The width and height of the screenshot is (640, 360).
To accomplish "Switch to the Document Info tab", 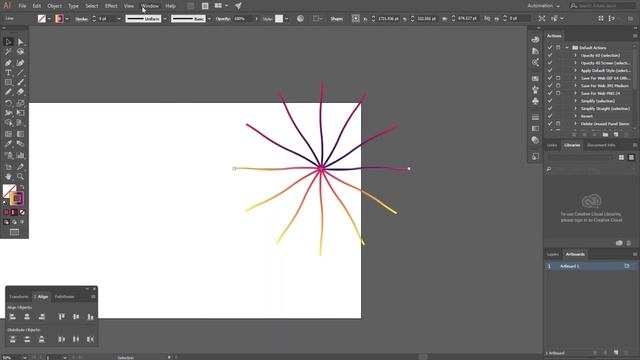I will pyautogui.click(x=601, y=145).
